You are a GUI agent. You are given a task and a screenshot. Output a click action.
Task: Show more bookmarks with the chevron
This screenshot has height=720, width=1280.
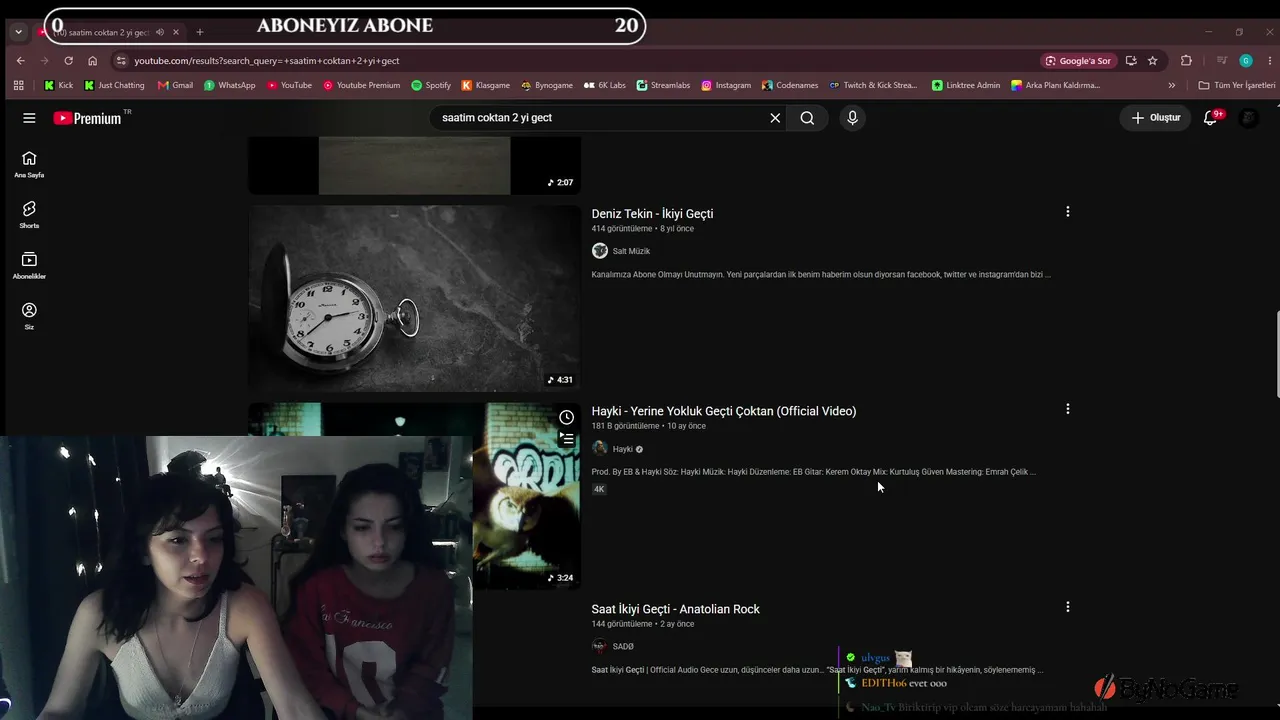(x=1172, y=85)
